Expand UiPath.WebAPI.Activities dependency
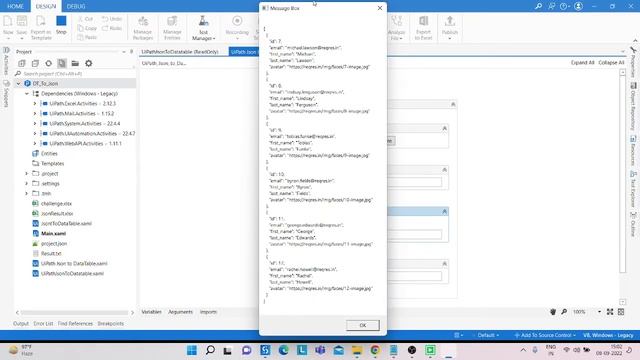 pos(35,143)
